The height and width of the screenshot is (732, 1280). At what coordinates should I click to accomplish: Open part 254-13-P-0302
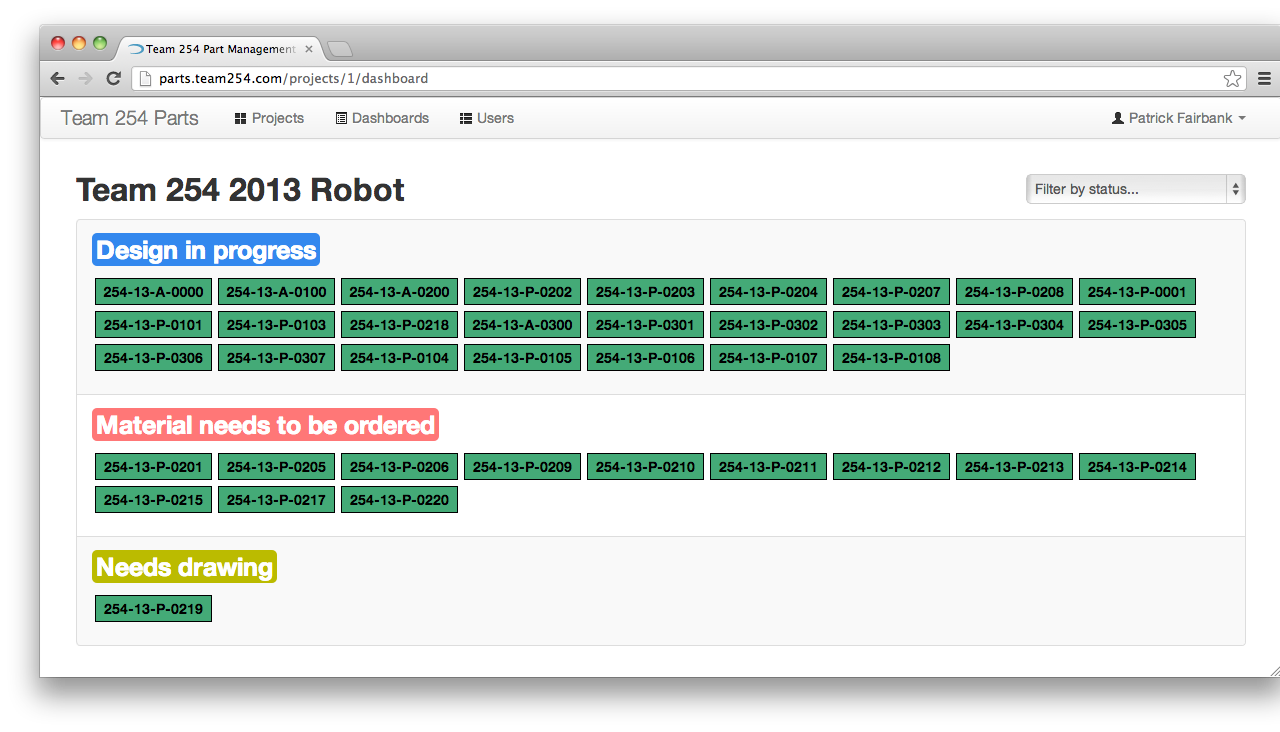pyautogui.click(x=768, y=325)
